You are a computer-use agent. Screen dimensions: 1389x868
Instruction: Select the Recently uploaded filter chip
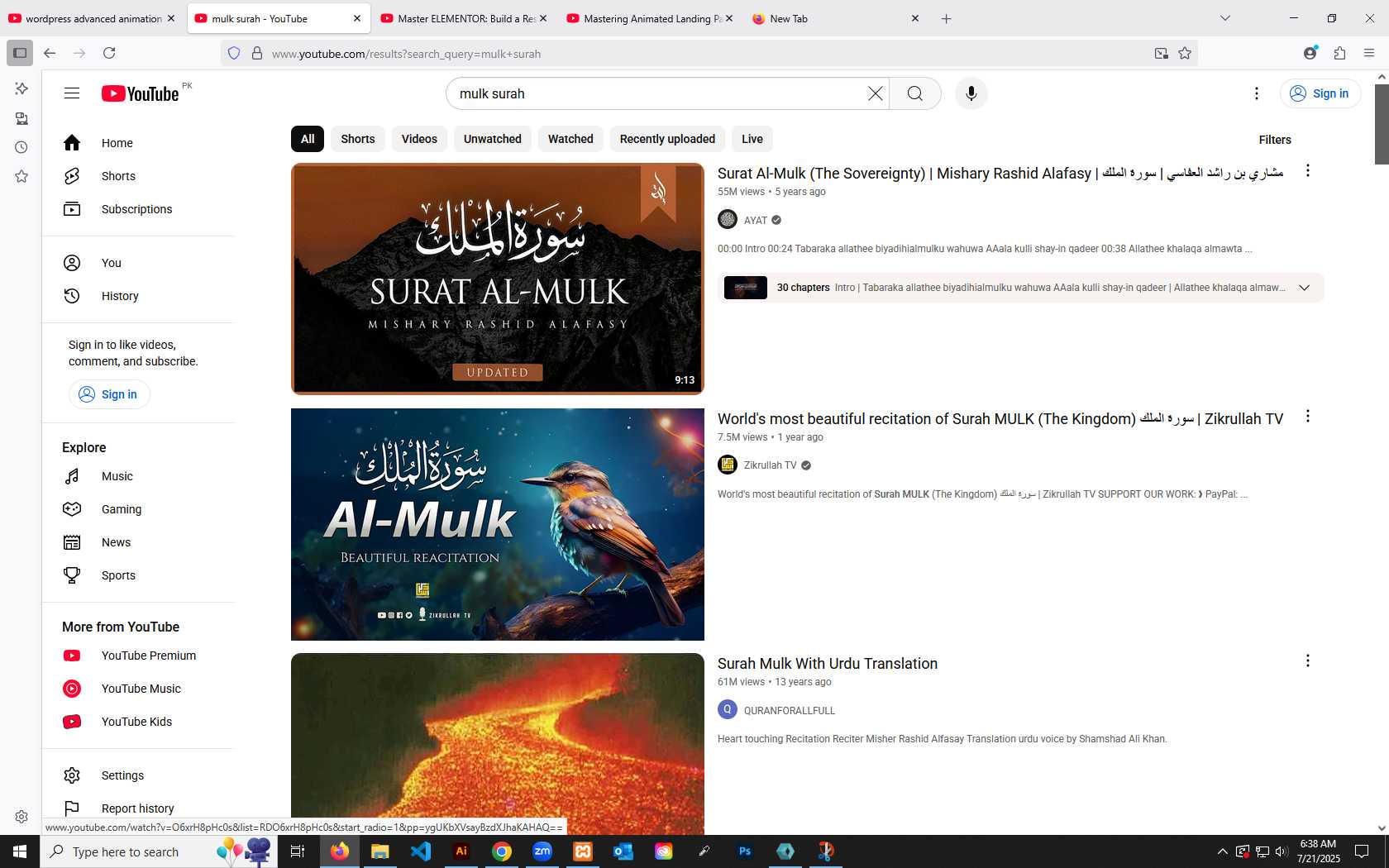coord(667,139)
